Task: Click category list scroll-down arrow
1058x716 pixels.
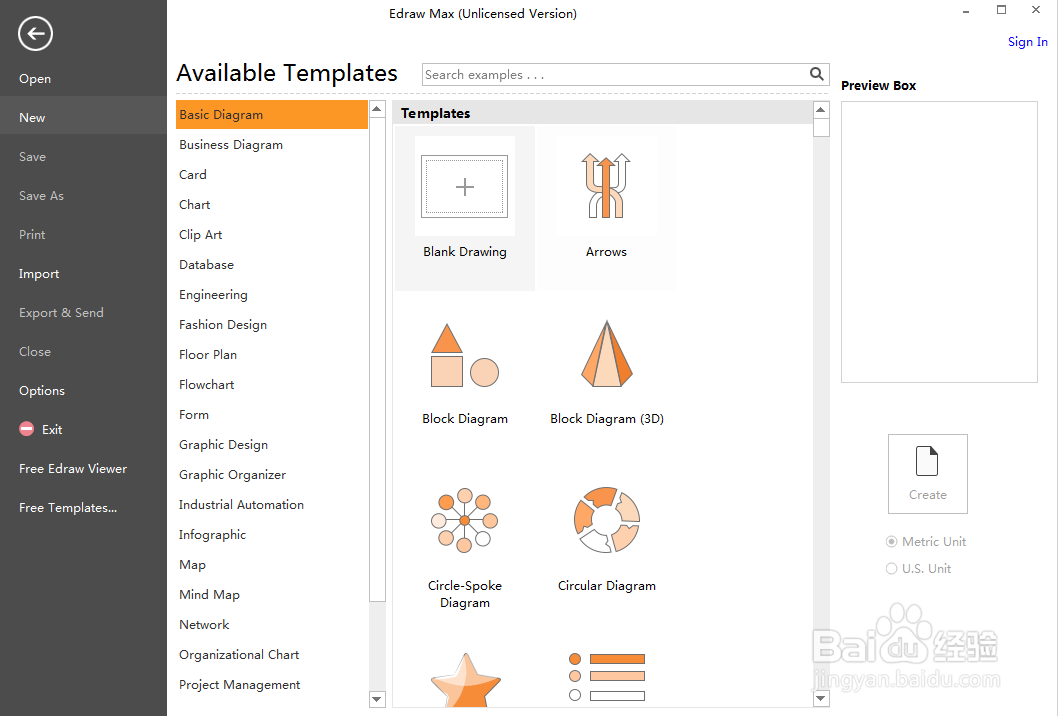Action: (x=377, y=699)
